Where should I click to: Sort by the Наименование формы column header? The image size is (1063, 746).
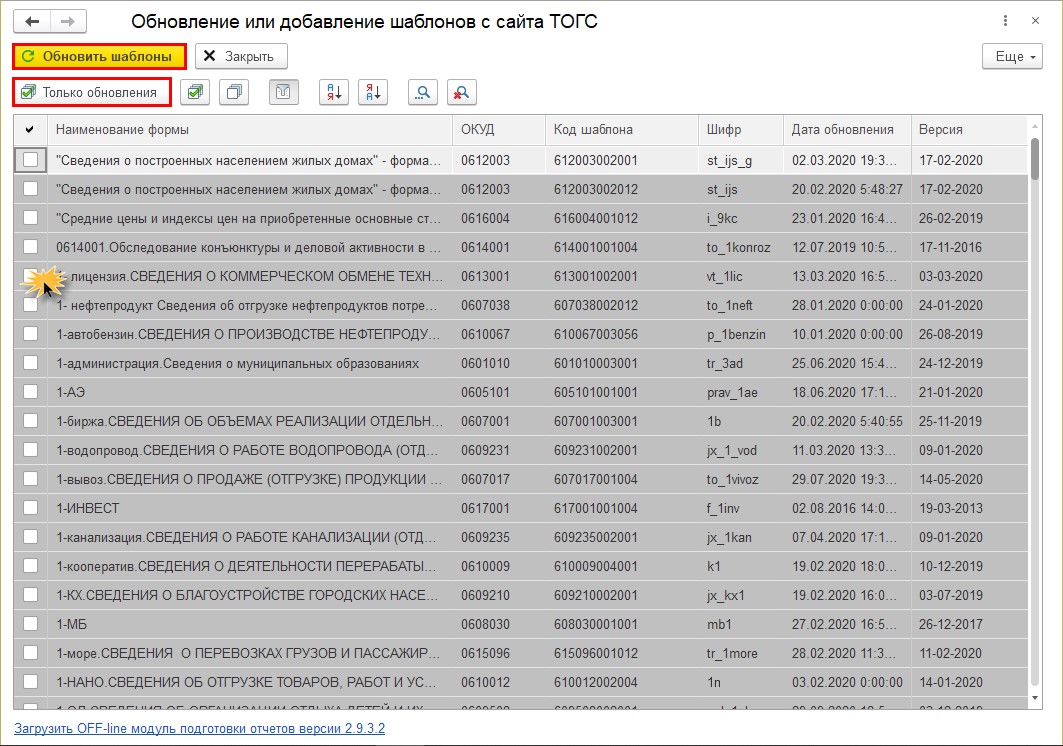[249, 130]
